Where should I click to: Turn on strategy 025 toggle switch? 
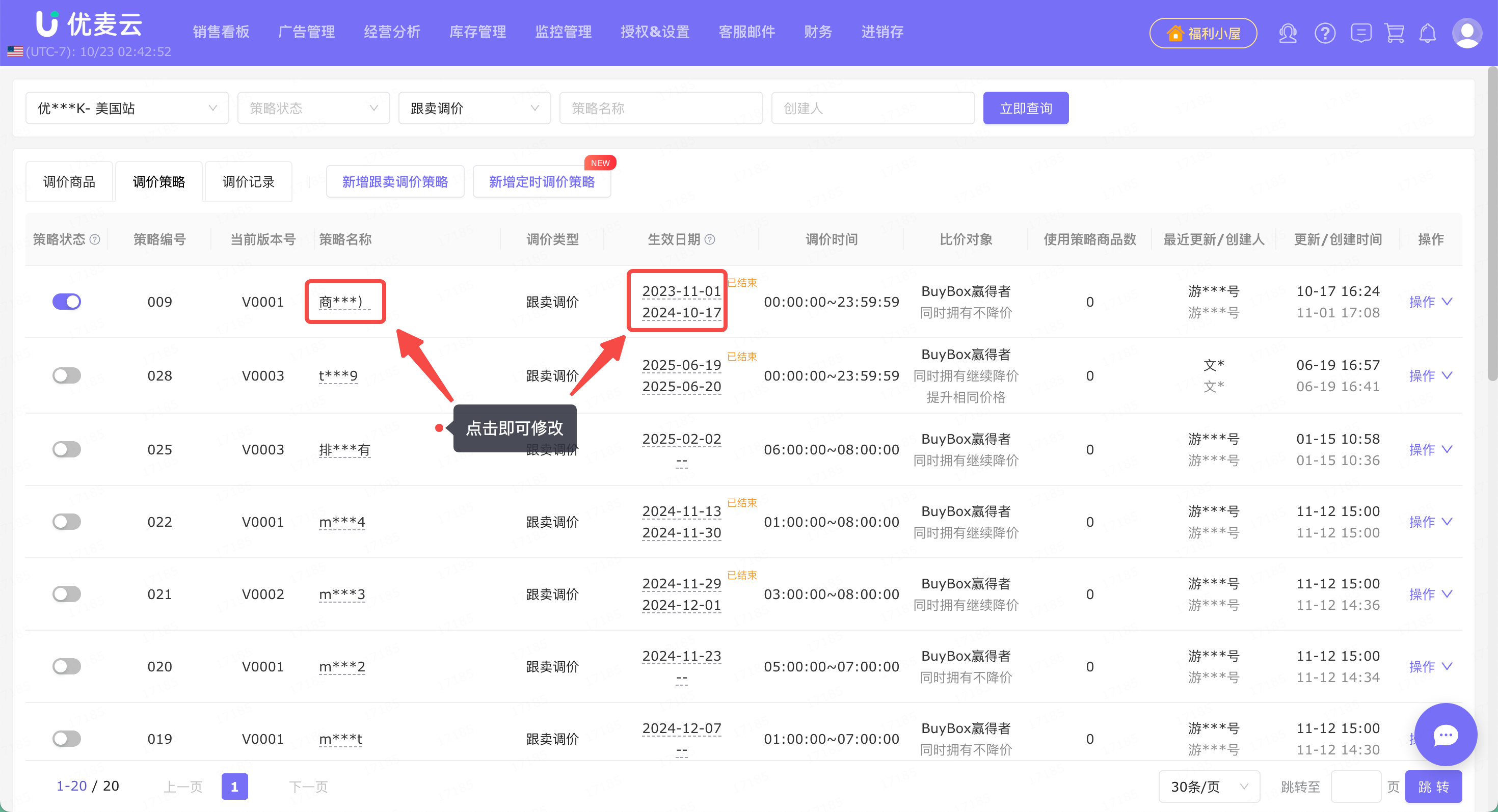66,449
